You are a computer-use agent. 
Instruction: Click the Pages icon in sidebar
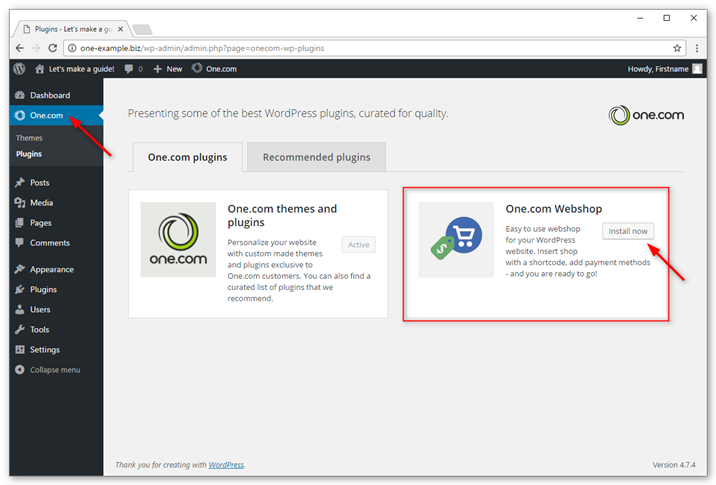pos(20,223)
